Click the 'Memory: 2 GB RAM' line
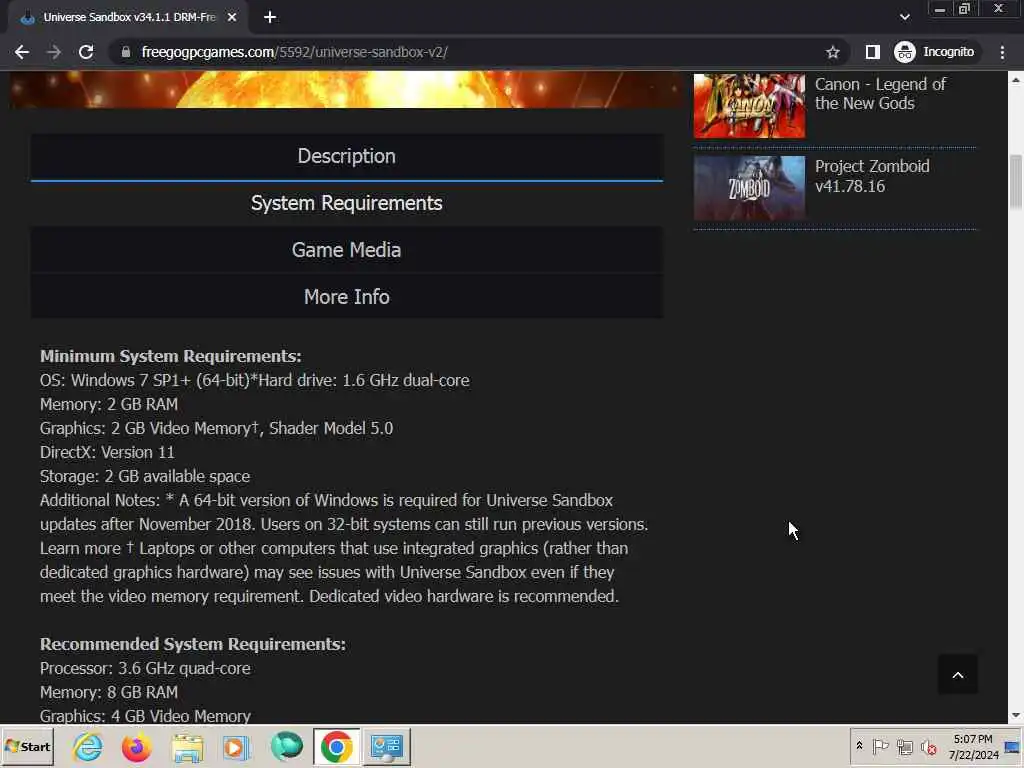Screen dimensions: 1024x768 (x=109, y=404)
